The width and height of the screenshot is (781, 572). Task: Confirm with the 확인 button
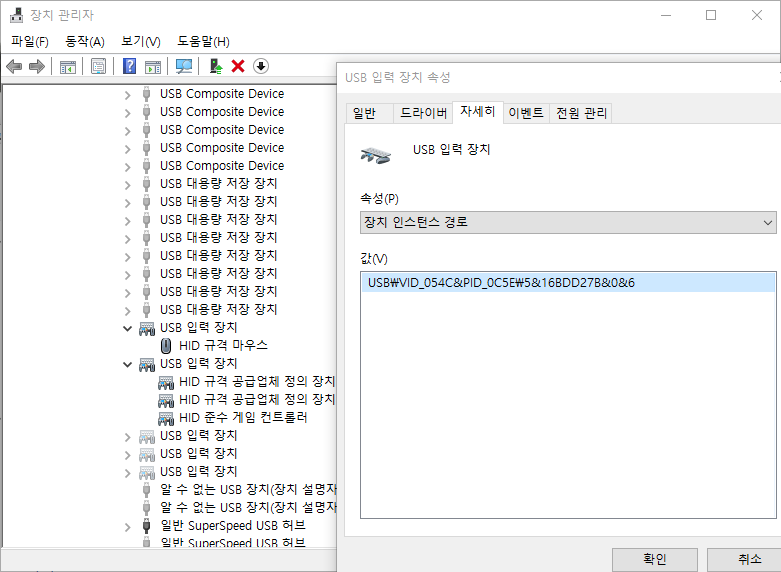[x=654, y=560]
